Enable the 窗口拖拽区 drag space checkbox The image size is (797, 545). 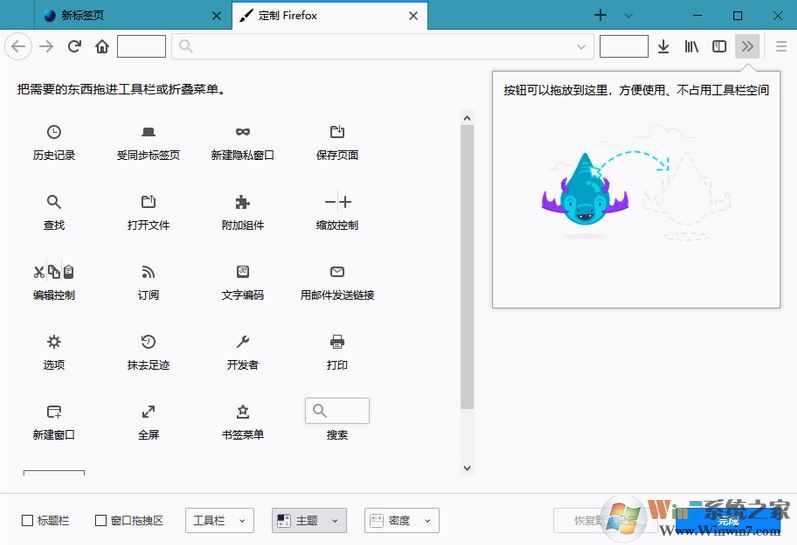point(101,520)
